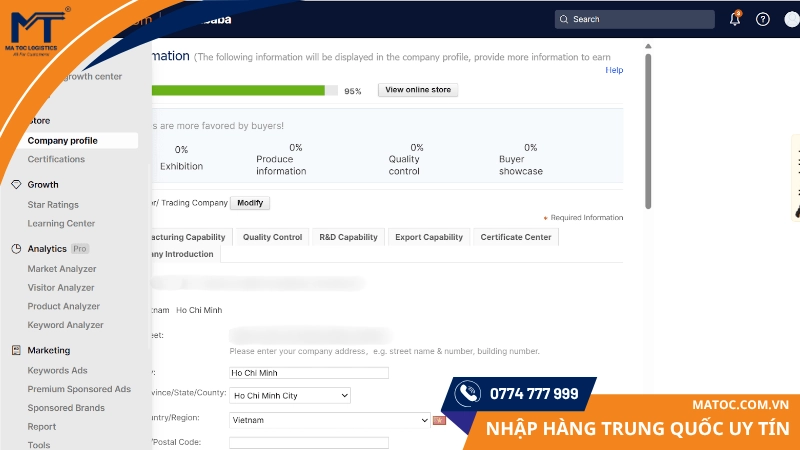This screenshot has height=450, width=800.
Task: Click the page vertical scrollbar thumb
Action: click(x=648, y=131)
